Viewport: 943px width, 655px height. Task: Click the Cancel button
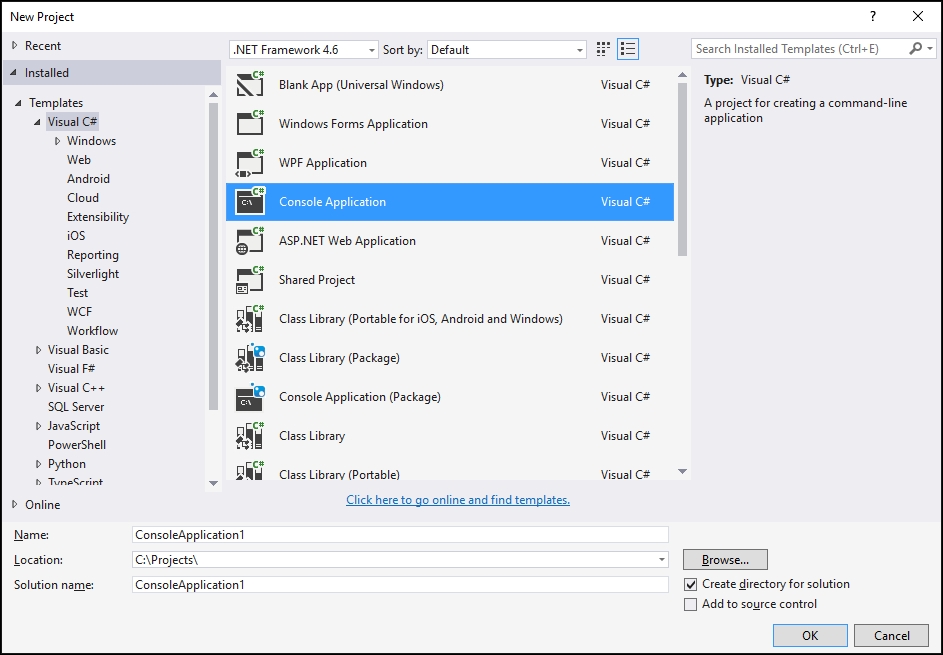(891, 635)
